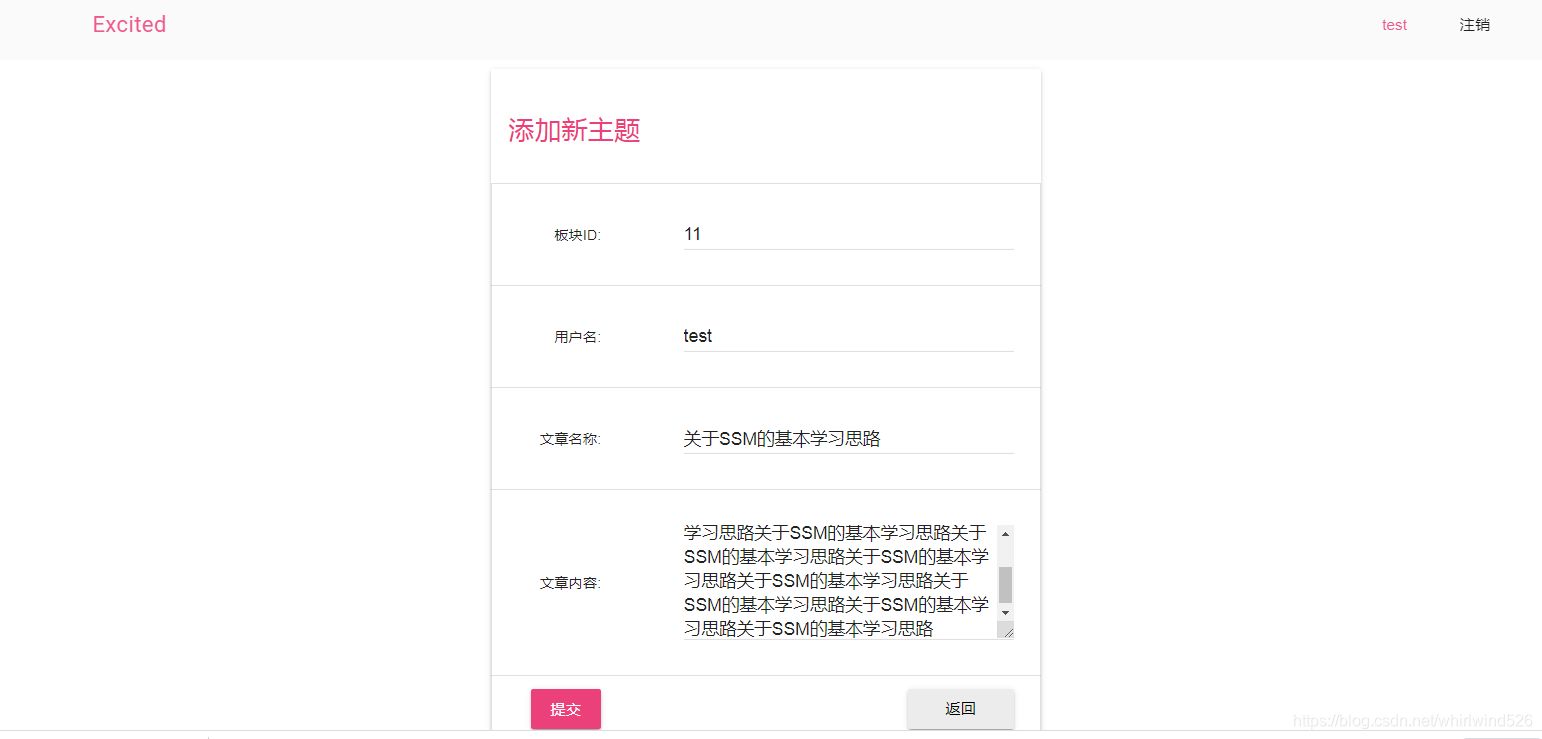Screen dimensions: 1542x739
Task: Focus the 文章名称 input field
Action: click(x=848, y=438)
